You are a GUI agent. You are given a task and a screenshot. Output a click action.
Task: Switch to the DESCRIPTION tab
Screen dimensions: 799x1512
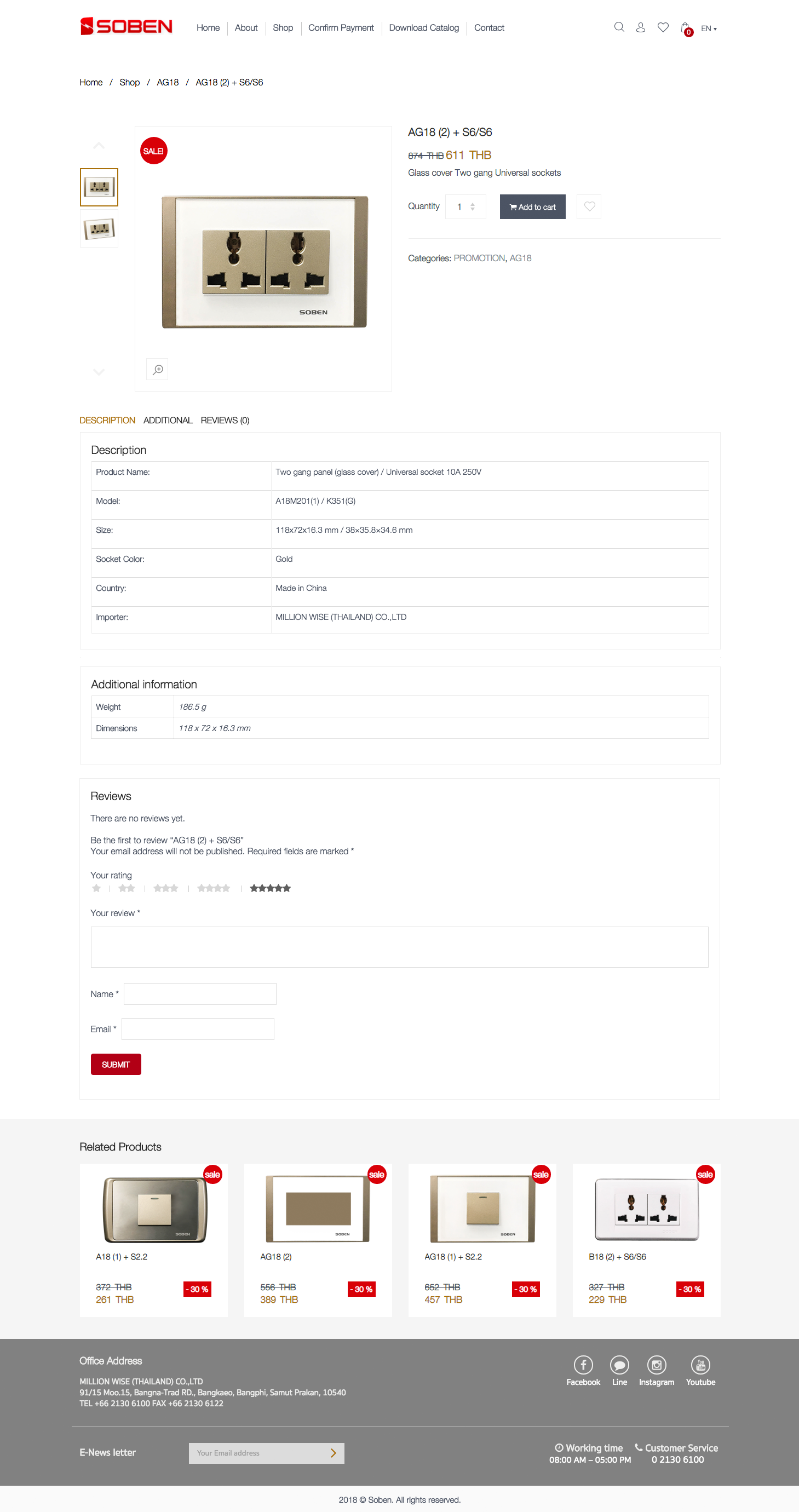point(107,420)
